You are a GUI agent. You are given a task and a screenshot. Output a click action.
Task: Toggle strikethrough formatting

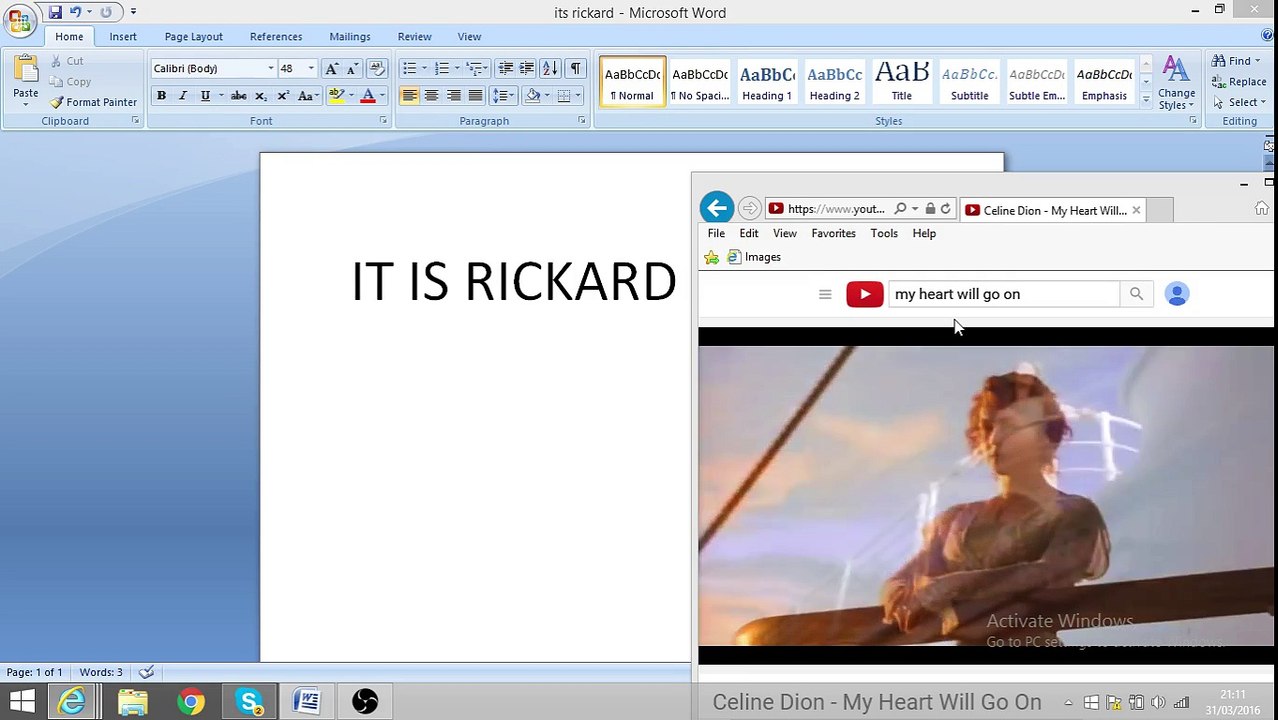238,96
